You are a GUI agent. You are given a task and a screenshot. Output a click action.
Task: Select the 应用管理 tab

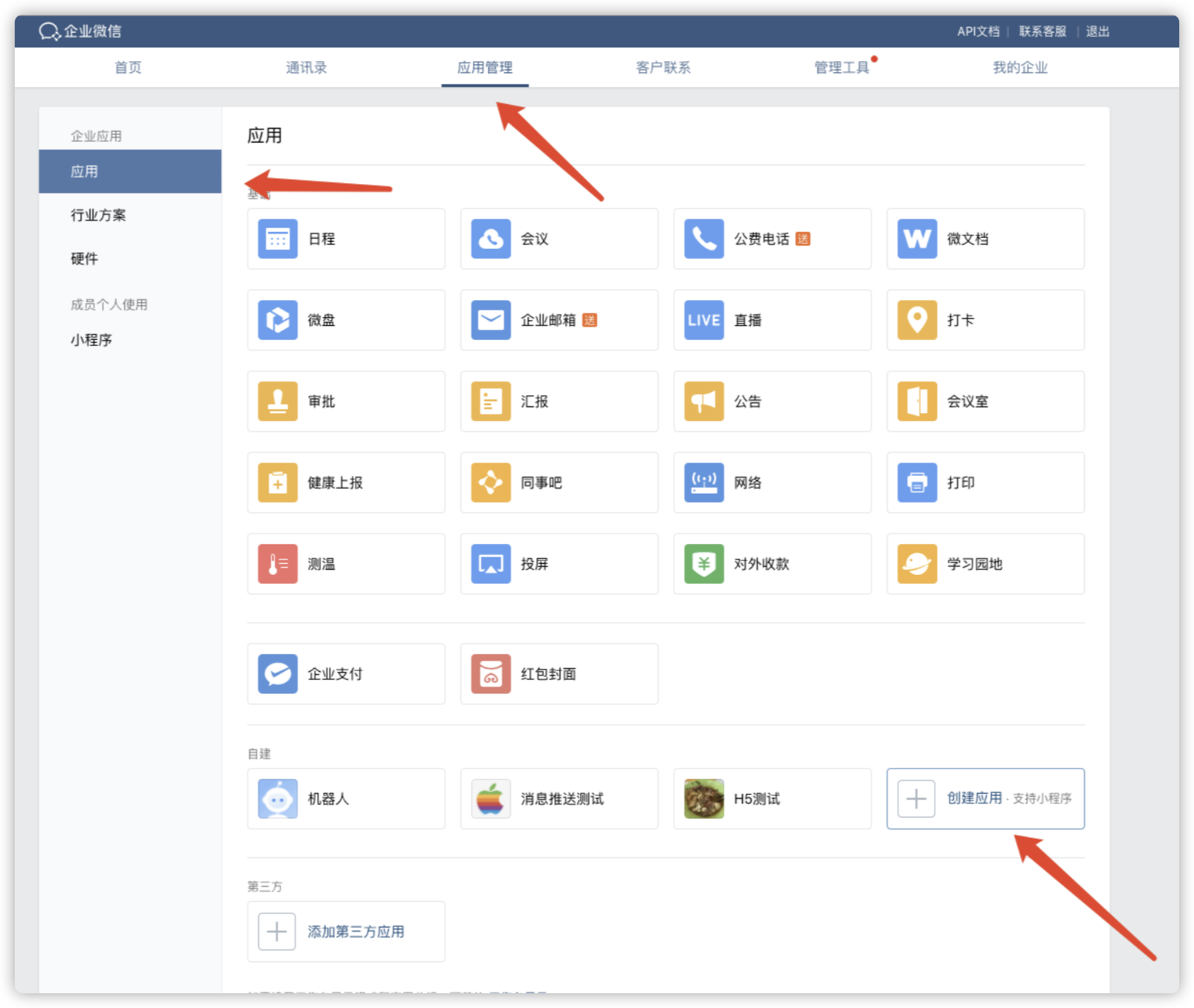(485, 67)
